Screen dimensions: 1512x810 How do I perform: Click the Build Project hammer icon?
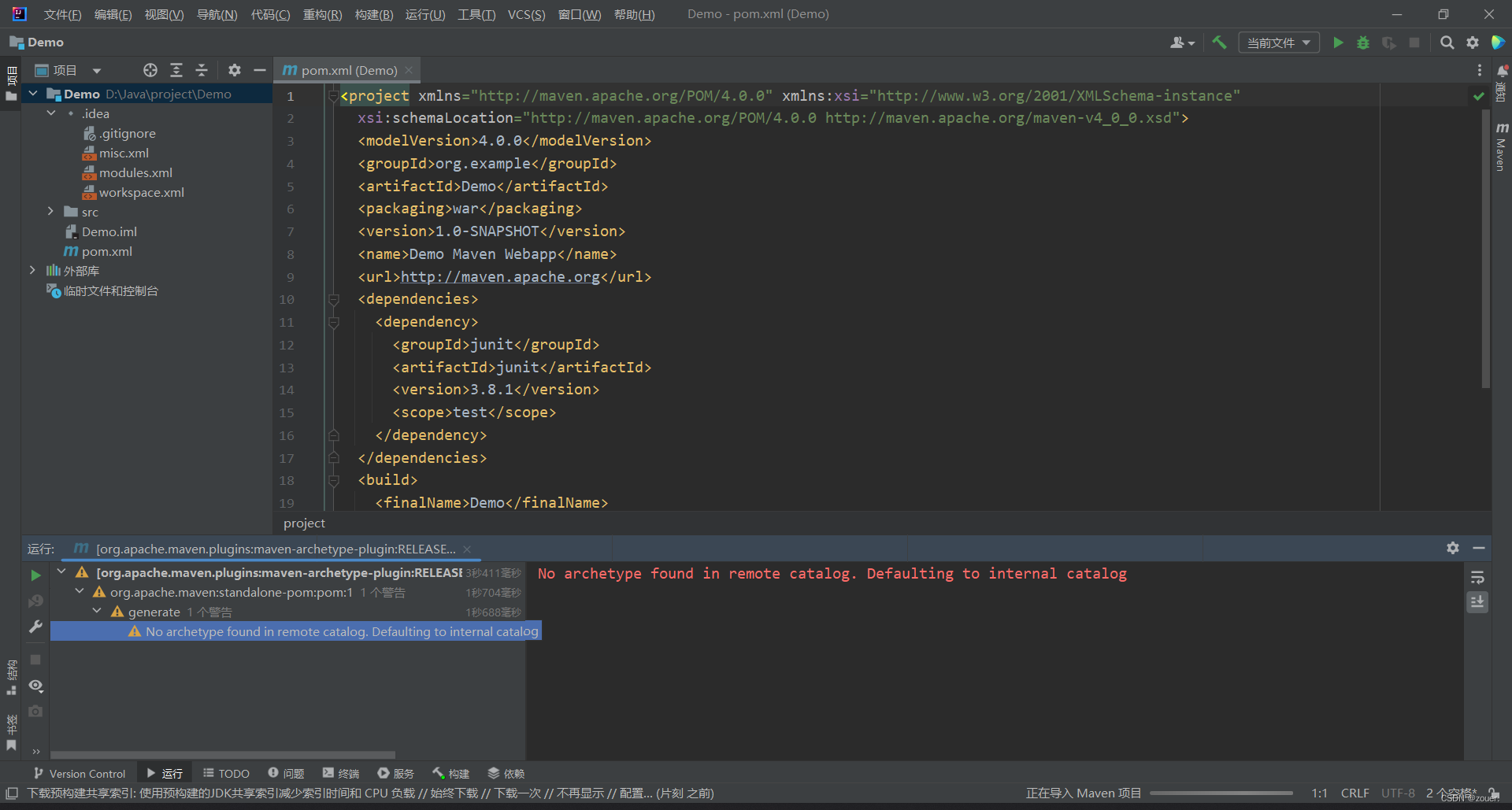[1219, 43]
